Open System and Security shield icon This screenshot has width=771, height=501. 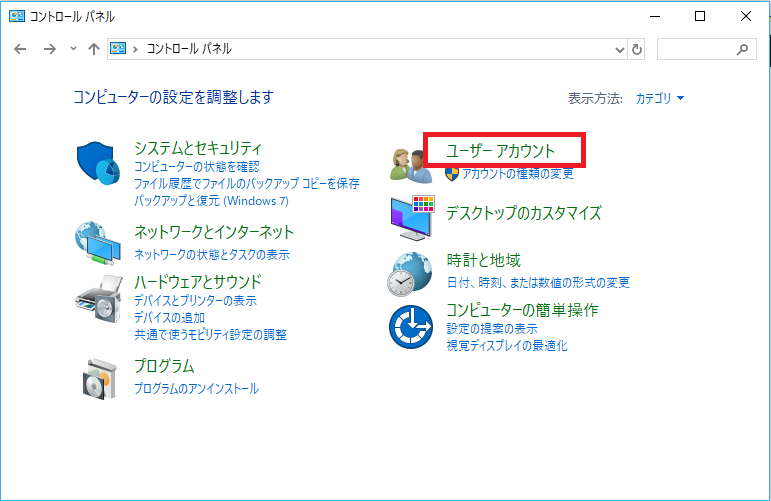pos(98,163)
